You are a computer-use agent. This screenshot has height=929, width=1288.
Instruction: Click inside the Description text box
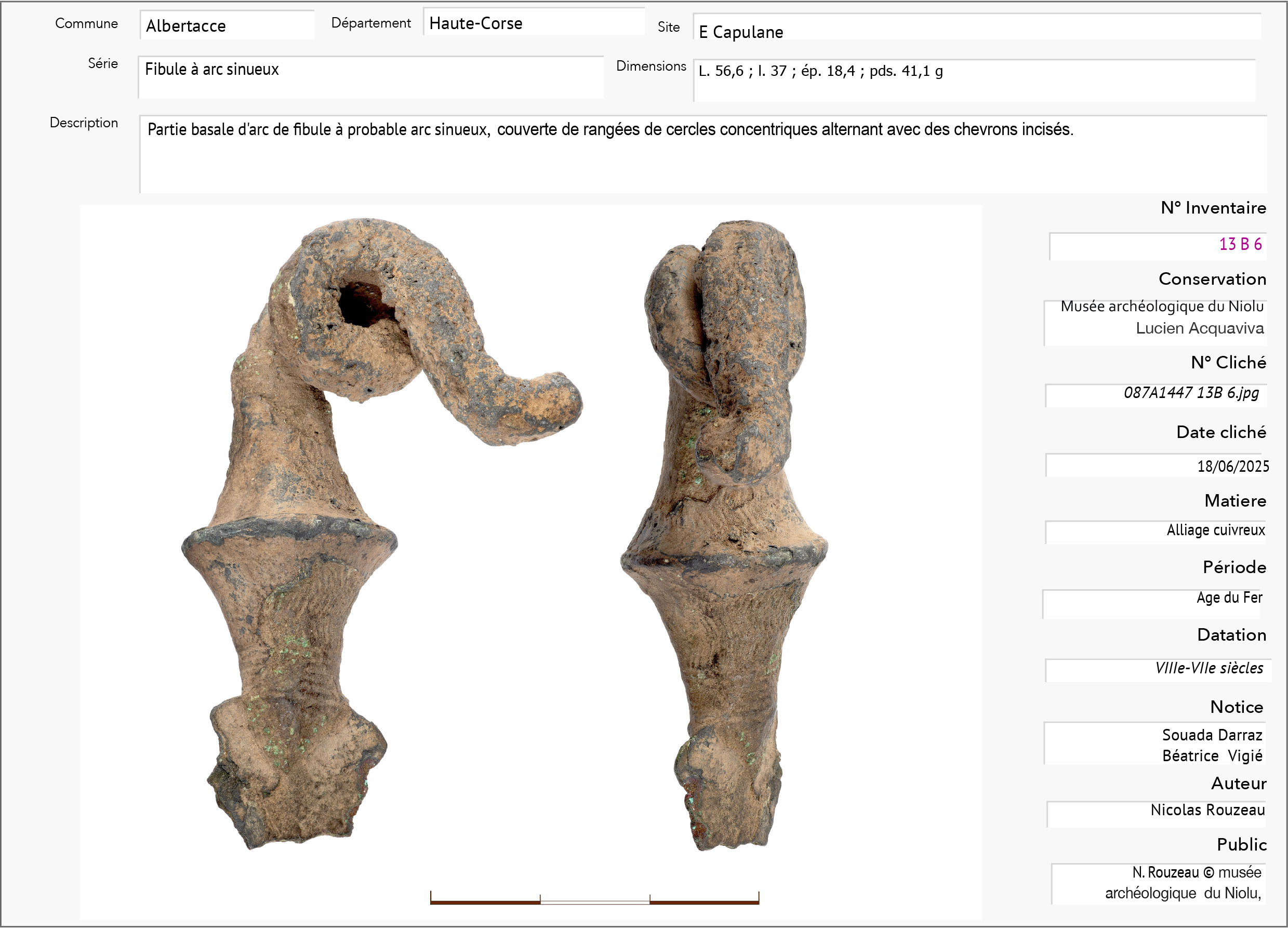702,154
